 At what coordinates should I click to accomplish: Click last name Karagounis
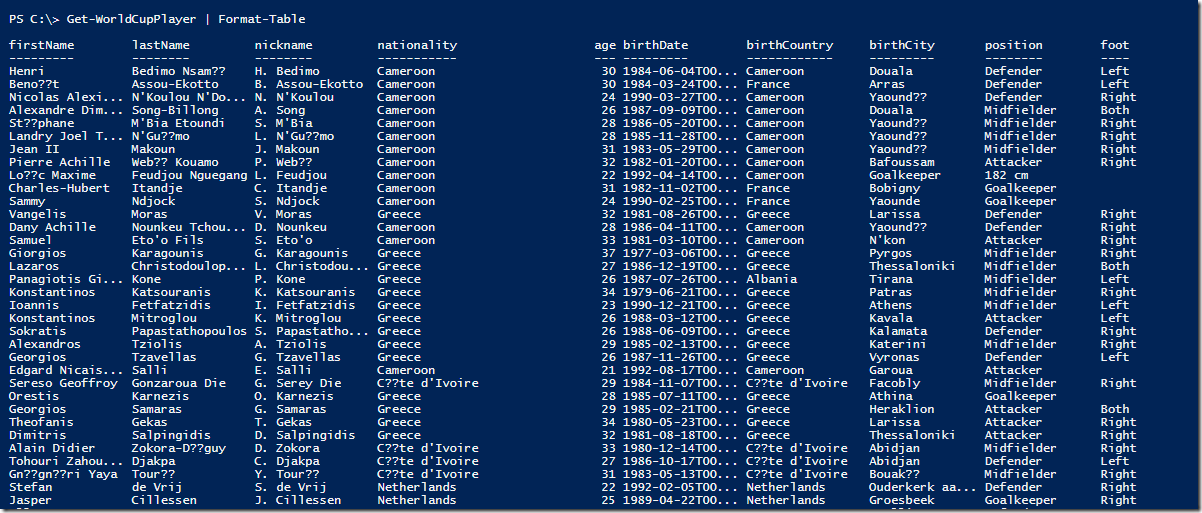[x=168, y=253]
